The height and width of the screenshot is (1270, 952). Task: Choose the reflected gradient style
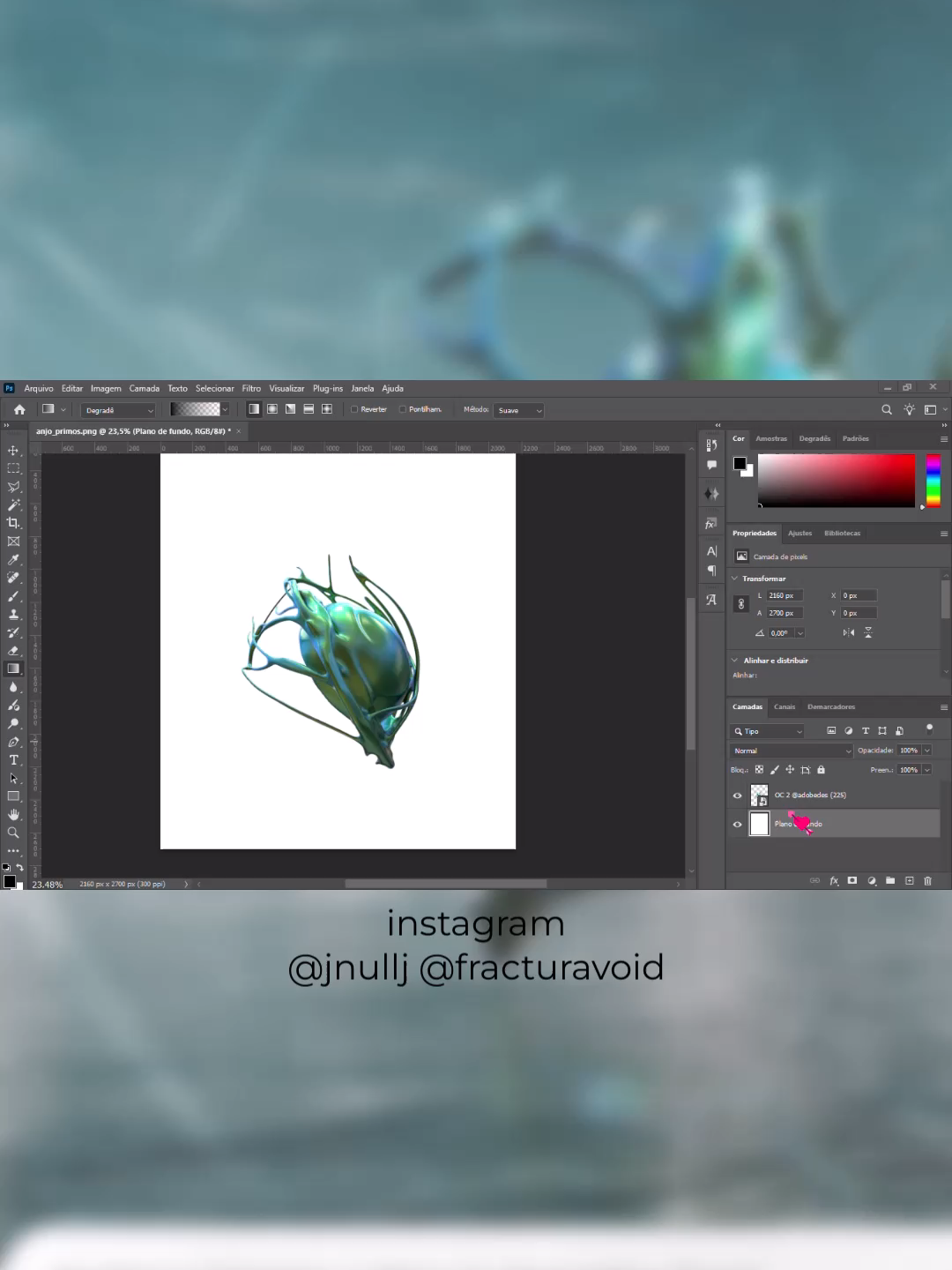pyautogui.click(x=309, y=409)
